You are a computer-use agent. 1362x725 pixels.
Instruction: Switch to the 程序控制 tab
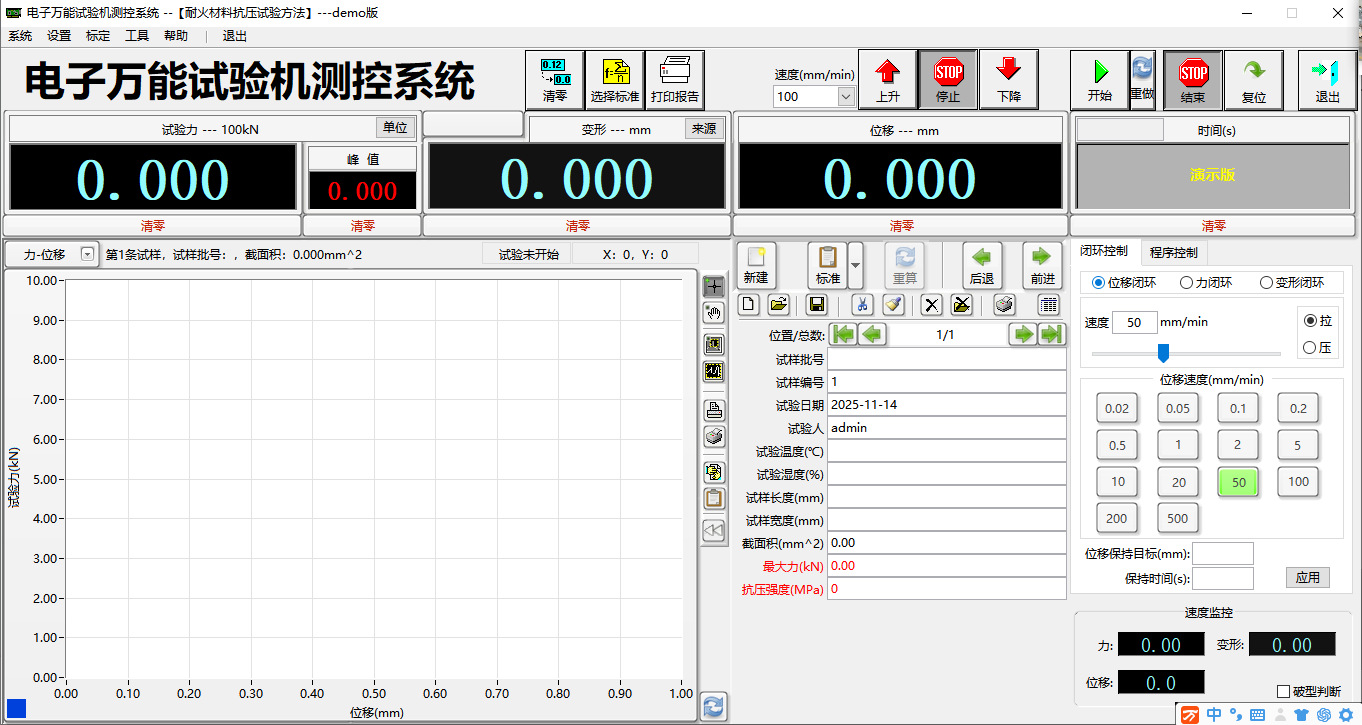click(1173, 252)
